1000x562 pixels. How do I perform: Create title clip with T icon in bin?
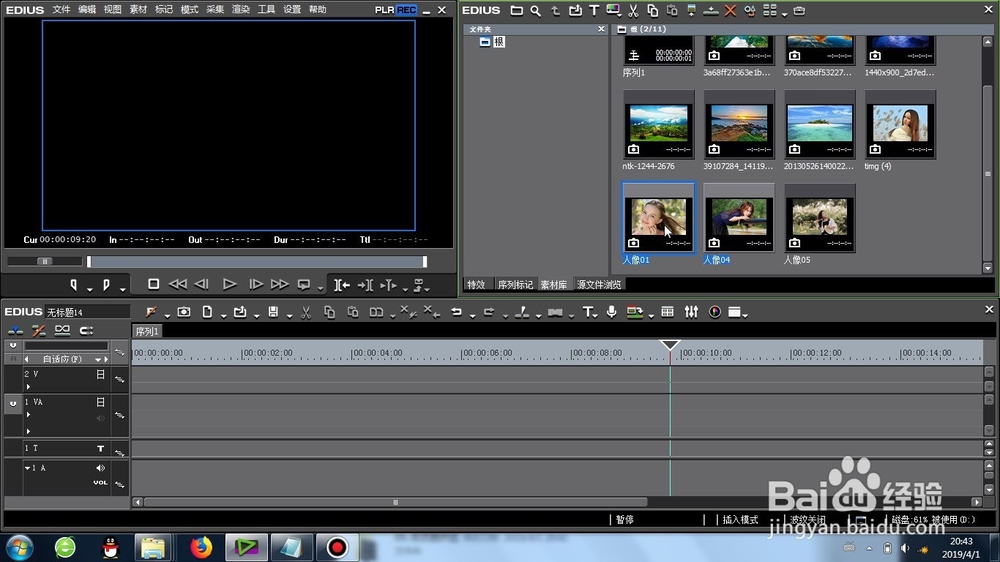point(594,10)
